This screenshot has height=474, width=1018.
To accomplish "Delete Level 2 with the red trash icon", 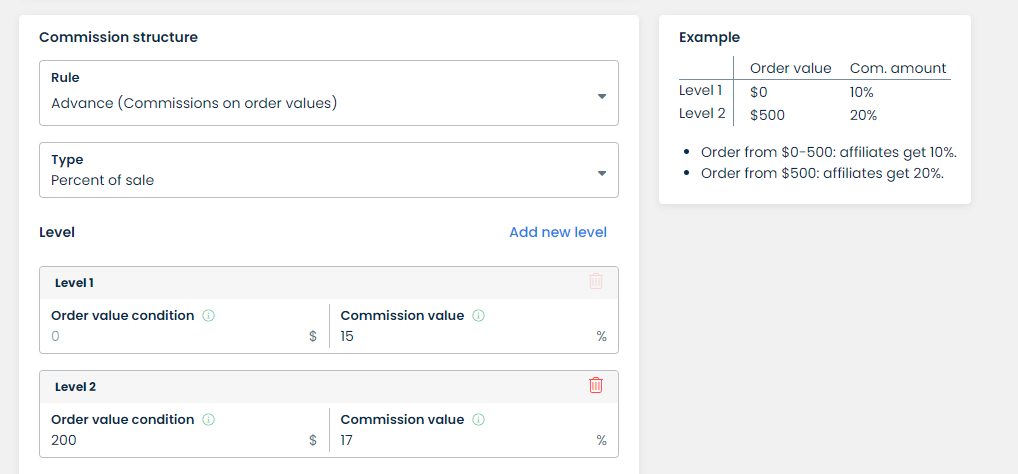I will click(596, 385).
